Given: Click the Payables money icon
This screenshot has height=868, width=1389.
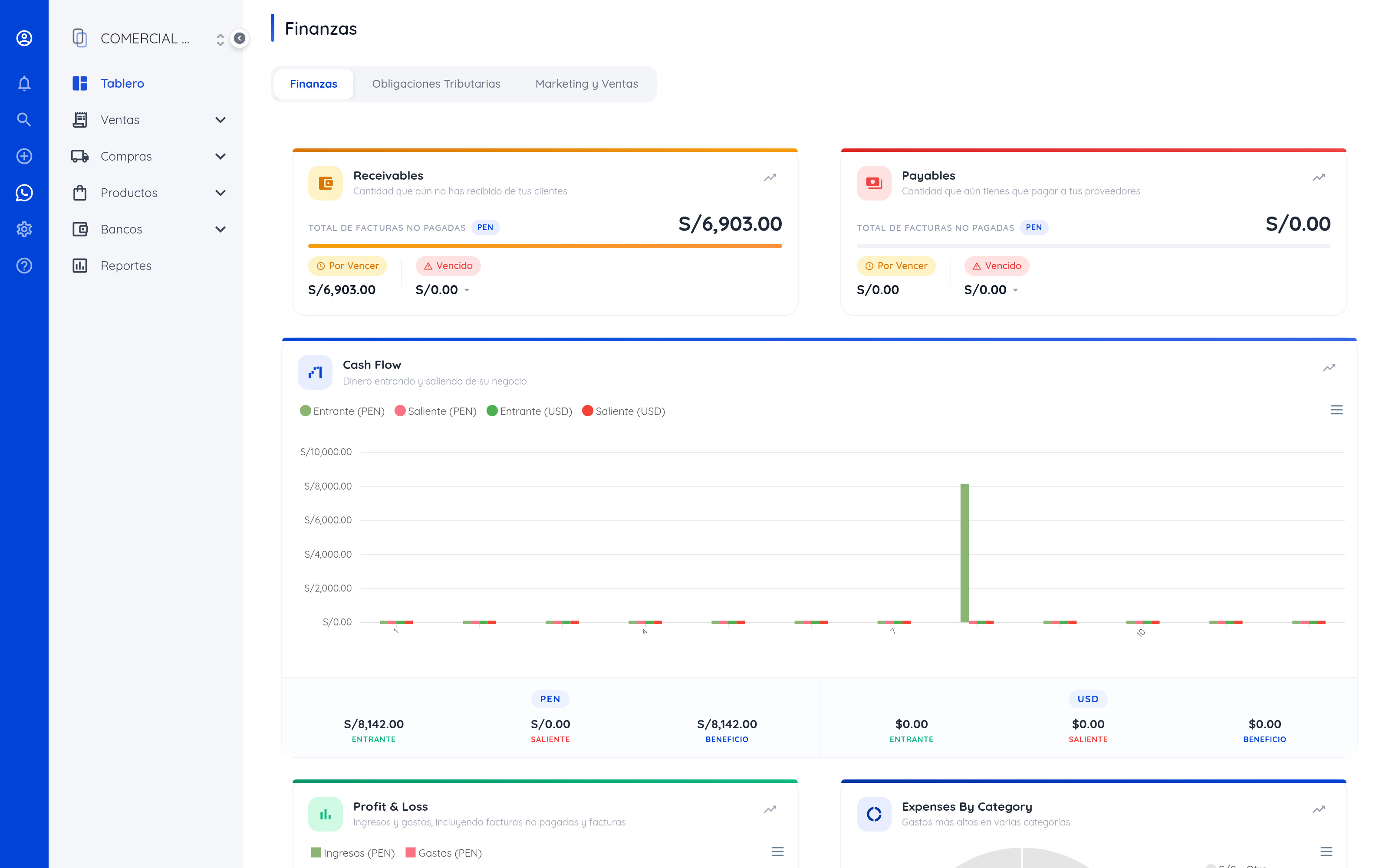Looking at the screenshot, I should [874, 183].
